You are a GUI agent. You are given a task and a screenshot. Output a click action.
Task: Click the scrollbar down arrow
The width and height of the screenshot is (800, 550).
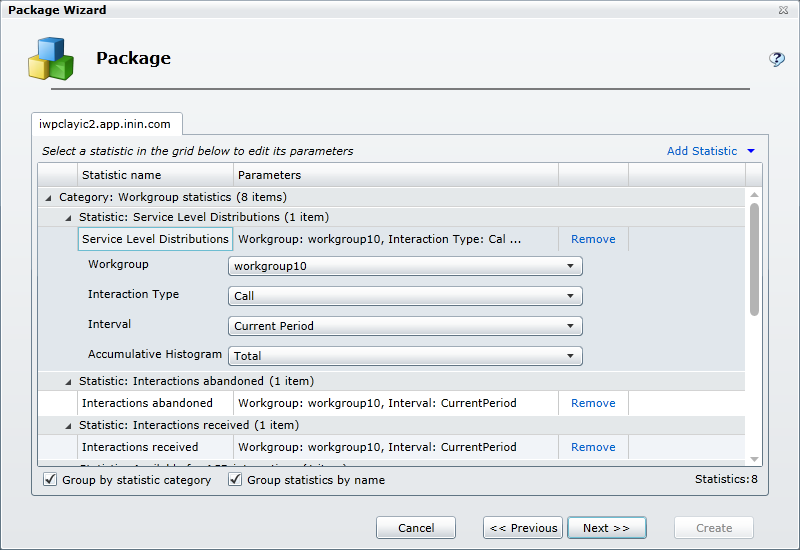tap(754, 458)
